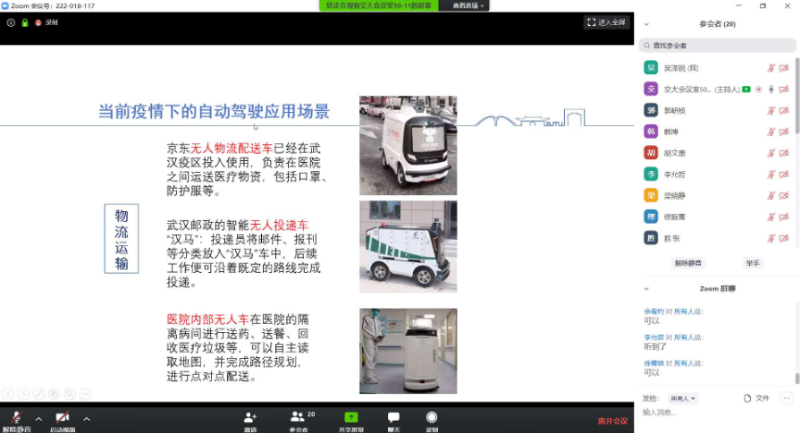Click the JD delivery vehicle photo
Image resolution: width=800 pixels, height=433 pixels.
point(408,145)
